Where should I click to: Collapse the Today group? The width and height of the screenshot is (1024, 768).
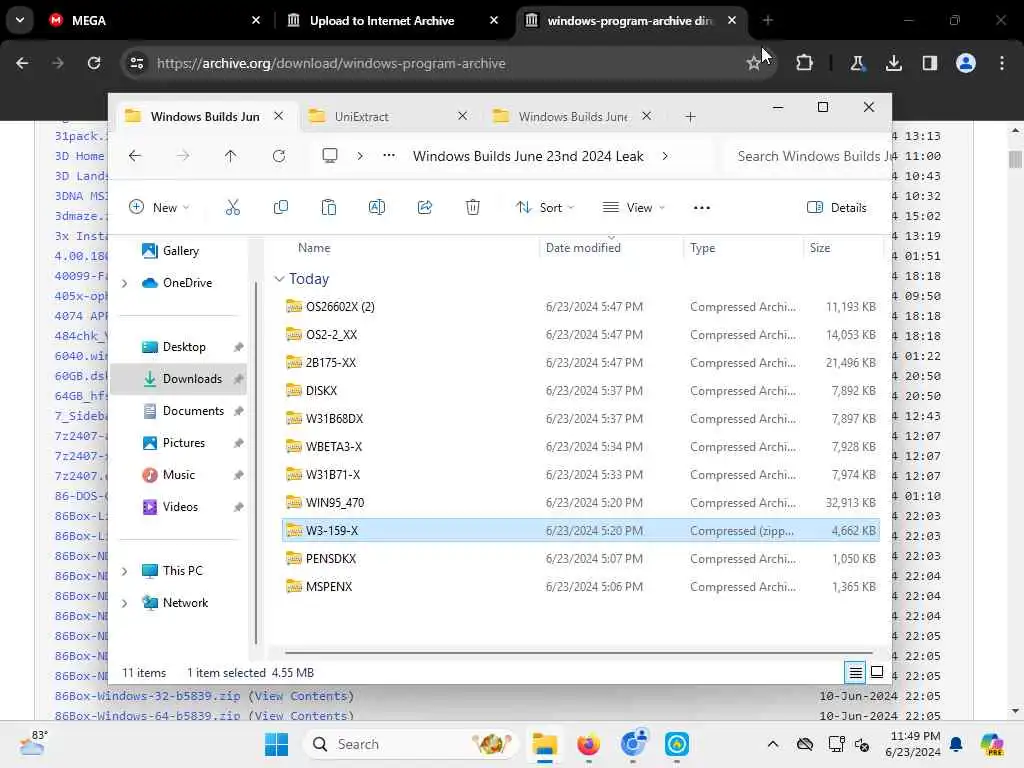tap(280, 279)
